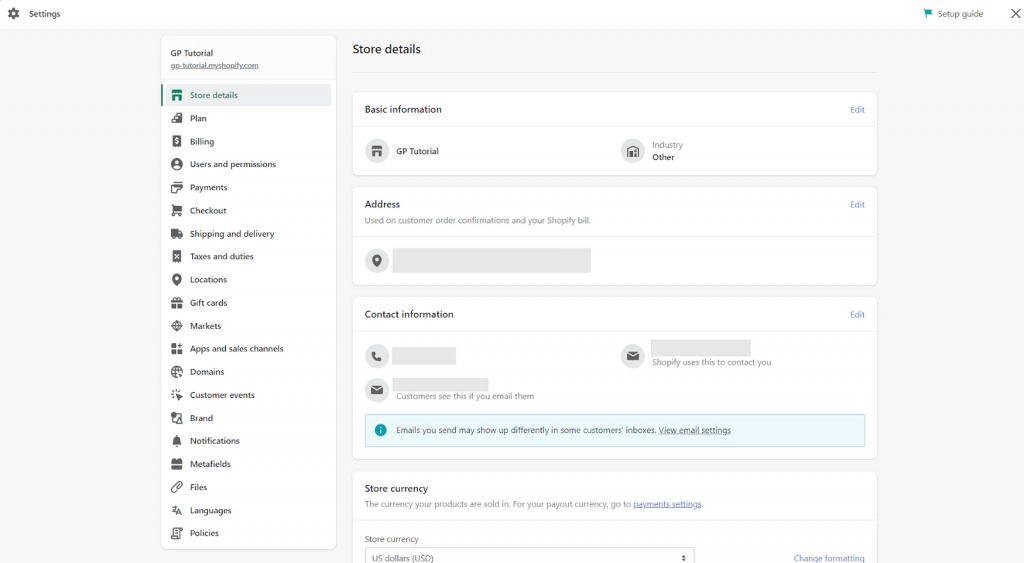Click the Checkout cart icon
1024x563 pixels.
pos(176,210)
